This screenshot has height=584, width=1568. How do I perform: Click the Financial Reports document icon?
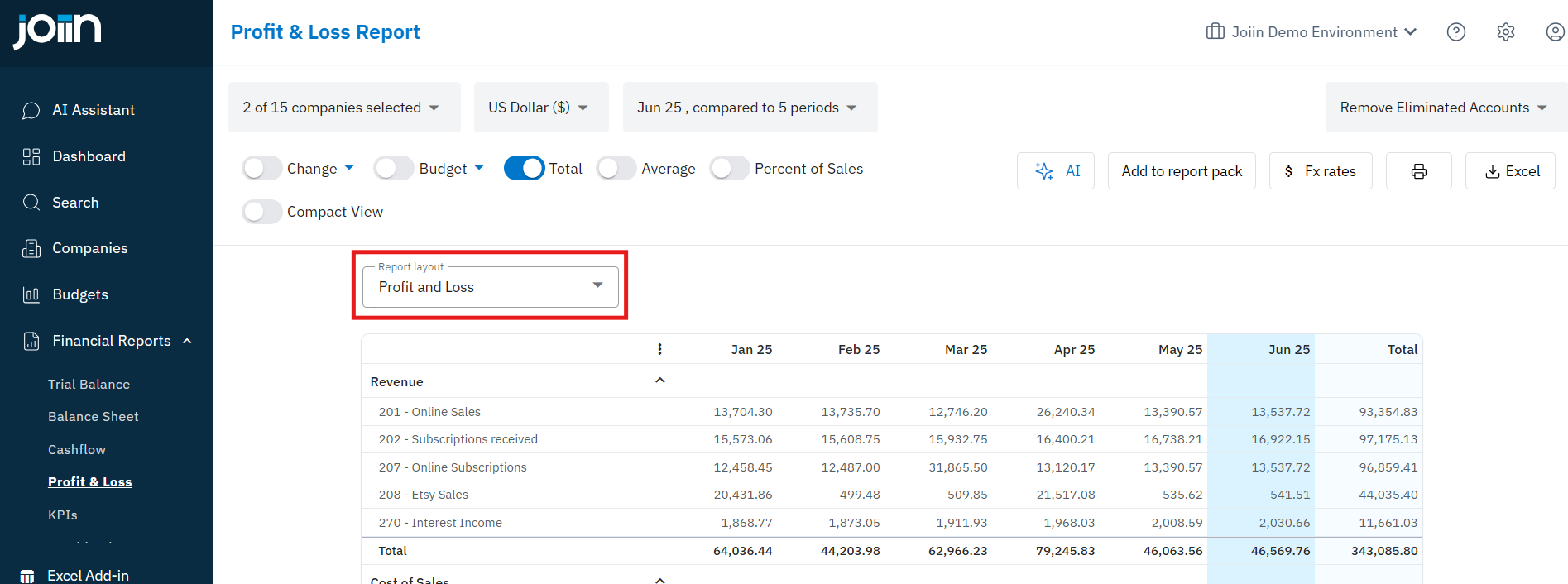[31, 341]
